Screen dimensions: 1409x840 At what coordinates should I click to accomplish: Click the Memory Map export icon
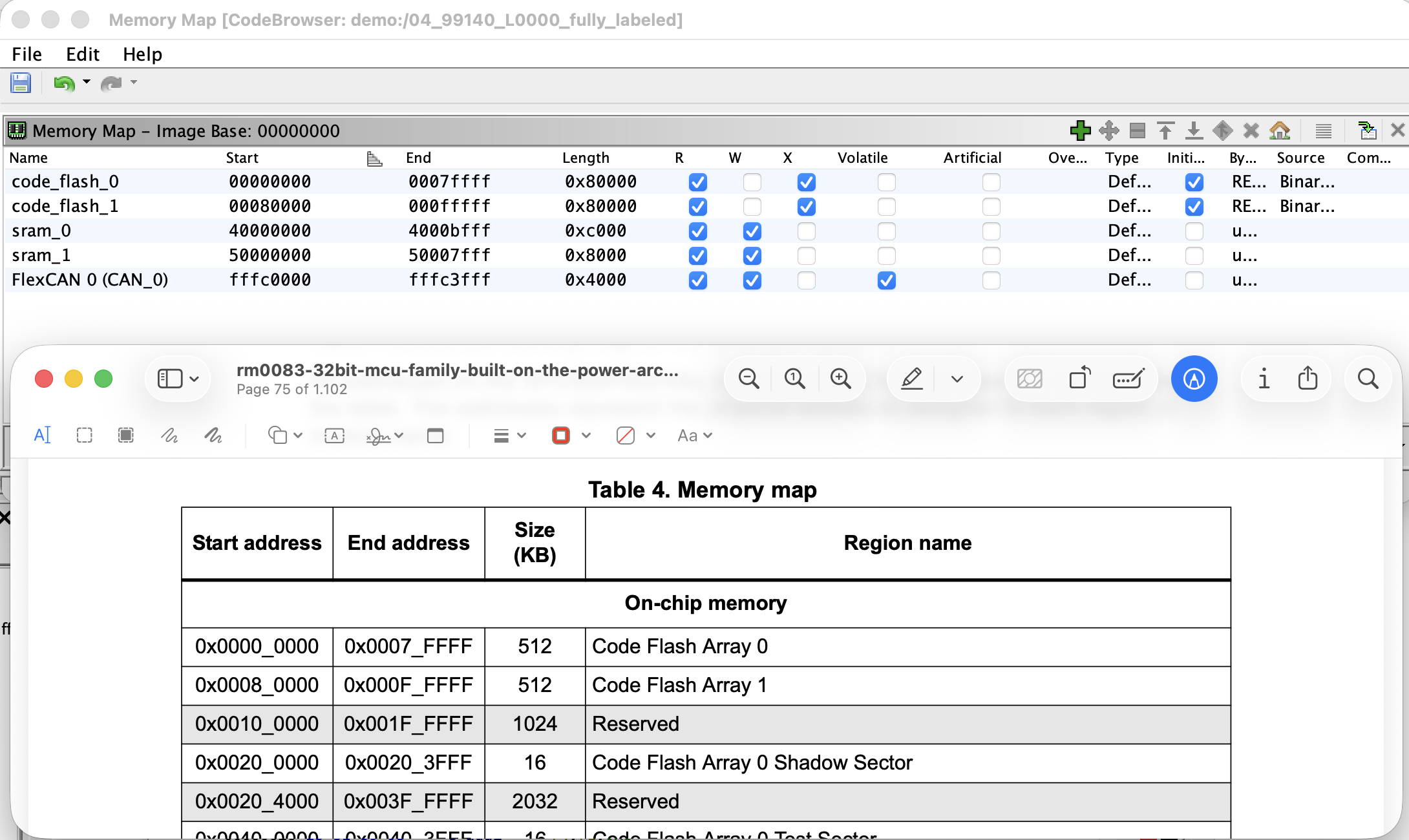pos(1367,131)
